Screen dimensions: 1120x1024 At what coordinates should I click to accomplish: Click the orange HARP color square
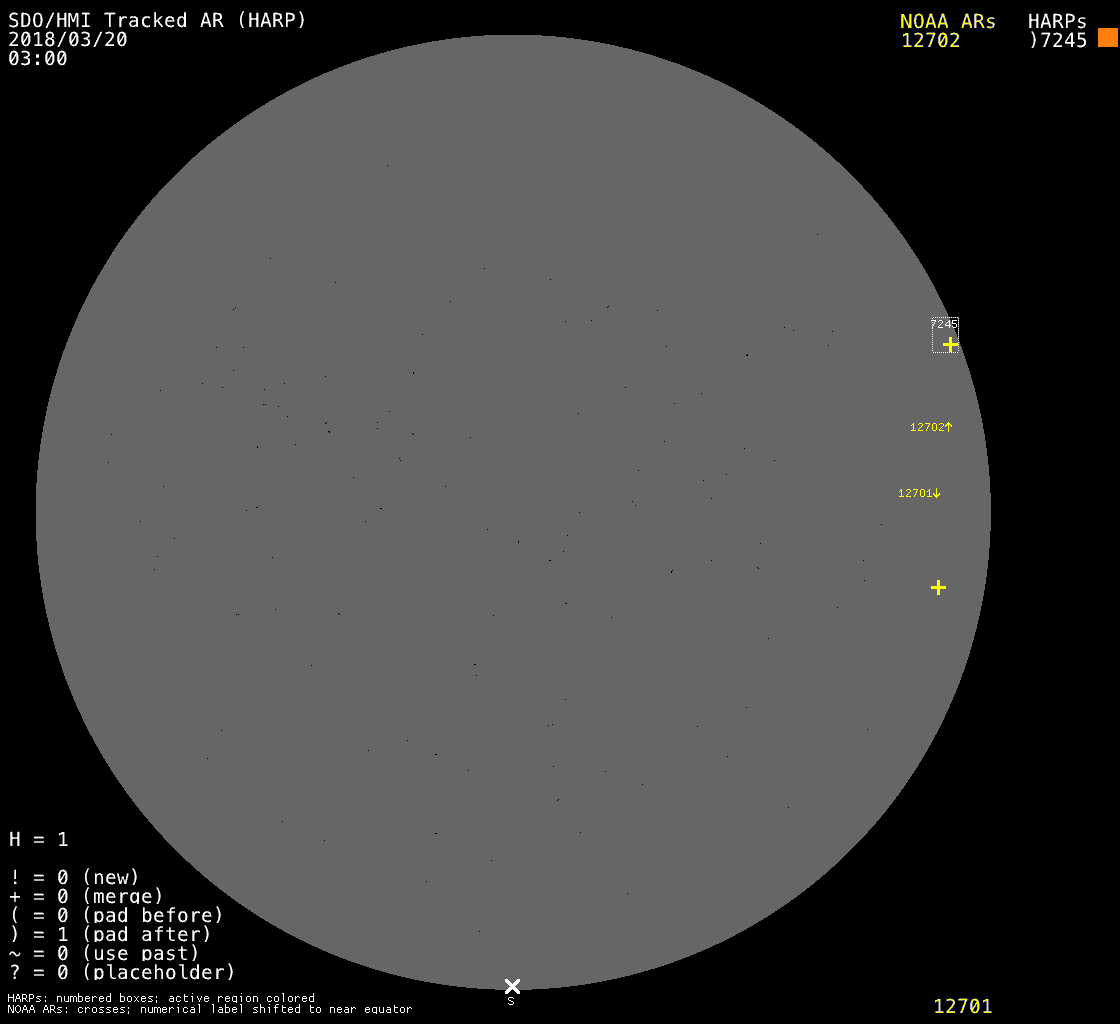click(x=1107, y=38)
